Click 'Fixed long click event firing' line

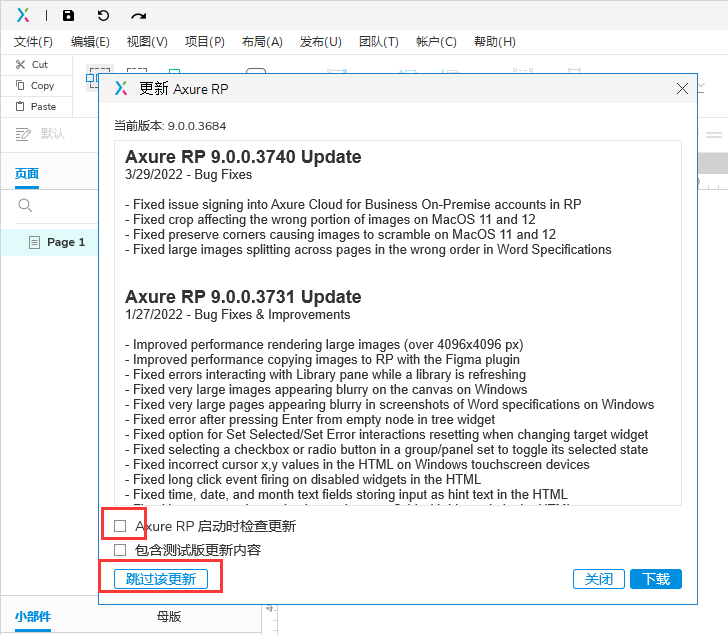coord(303,479)
